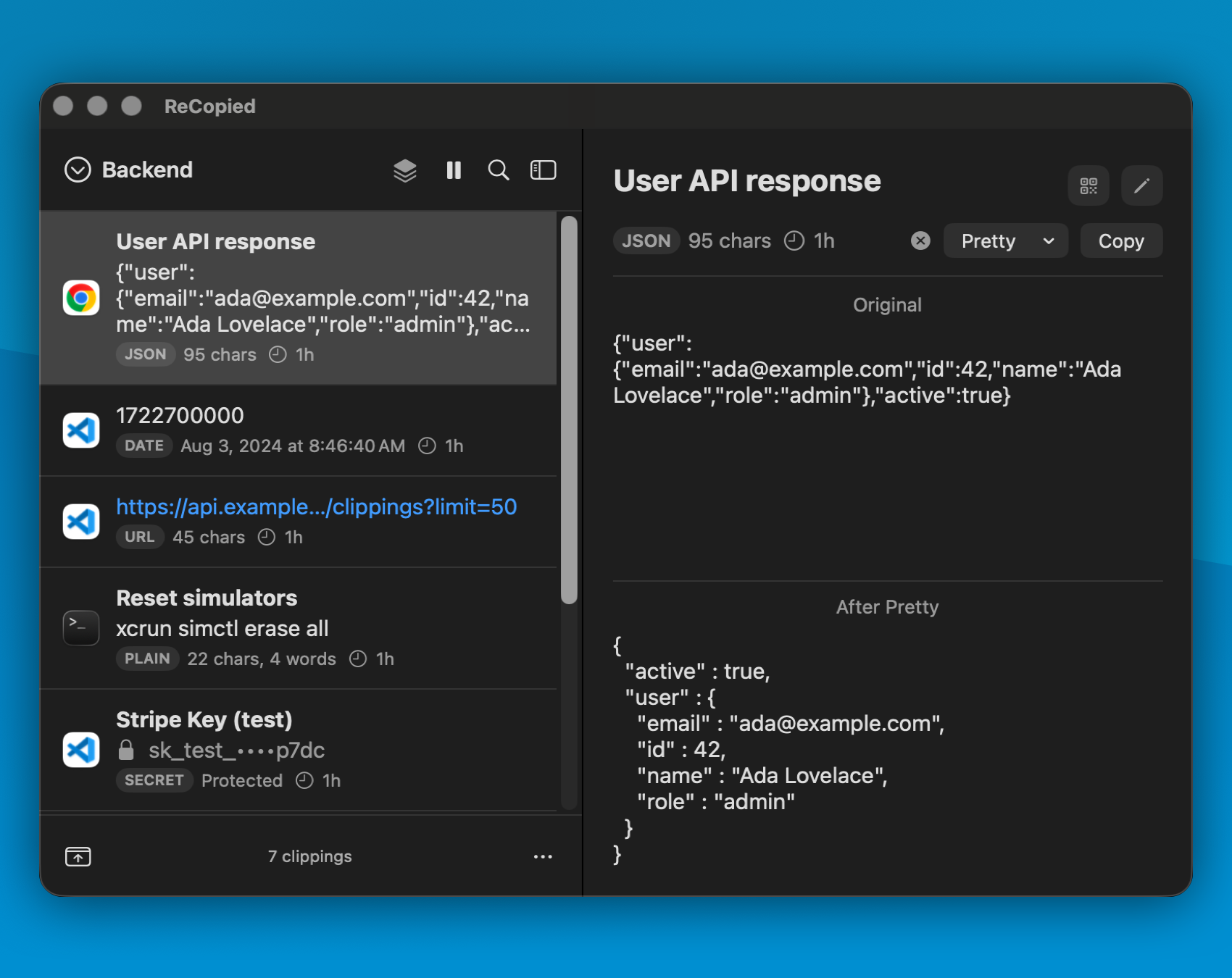Viewport: 1232px width, 978px height.
Task: Select the 1722700000 date clipping
Action: (299, 430)
